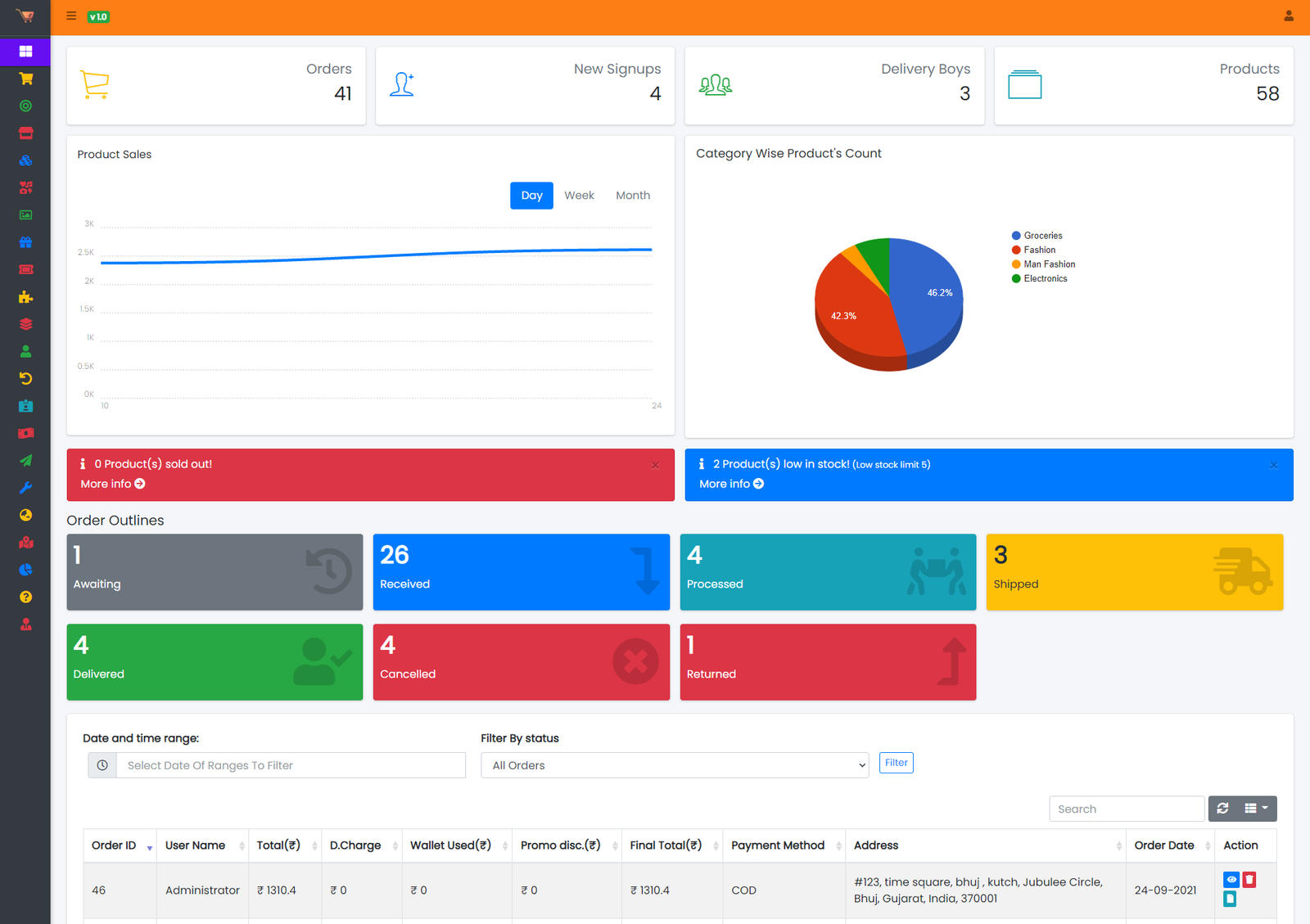Click the Filter button
The image size is (1310, 924).
tap(896, 763)
